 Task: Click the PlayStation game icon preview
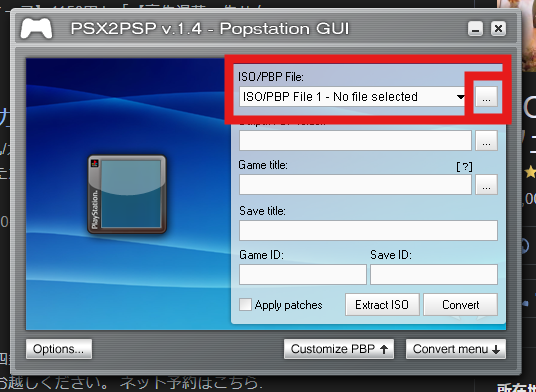pos(127,194)
